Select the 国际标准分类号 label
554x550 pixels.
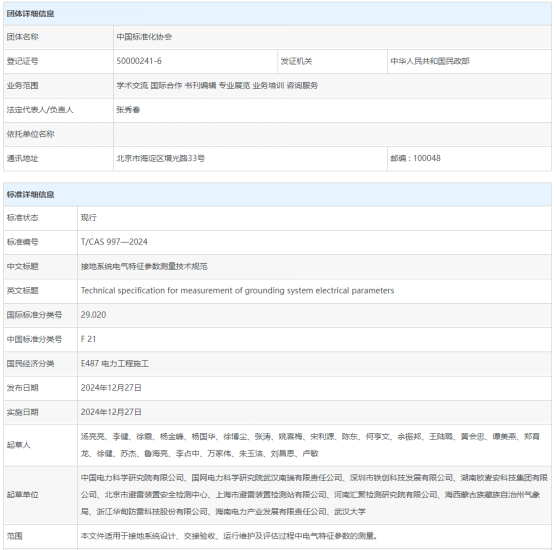point(34,315)
